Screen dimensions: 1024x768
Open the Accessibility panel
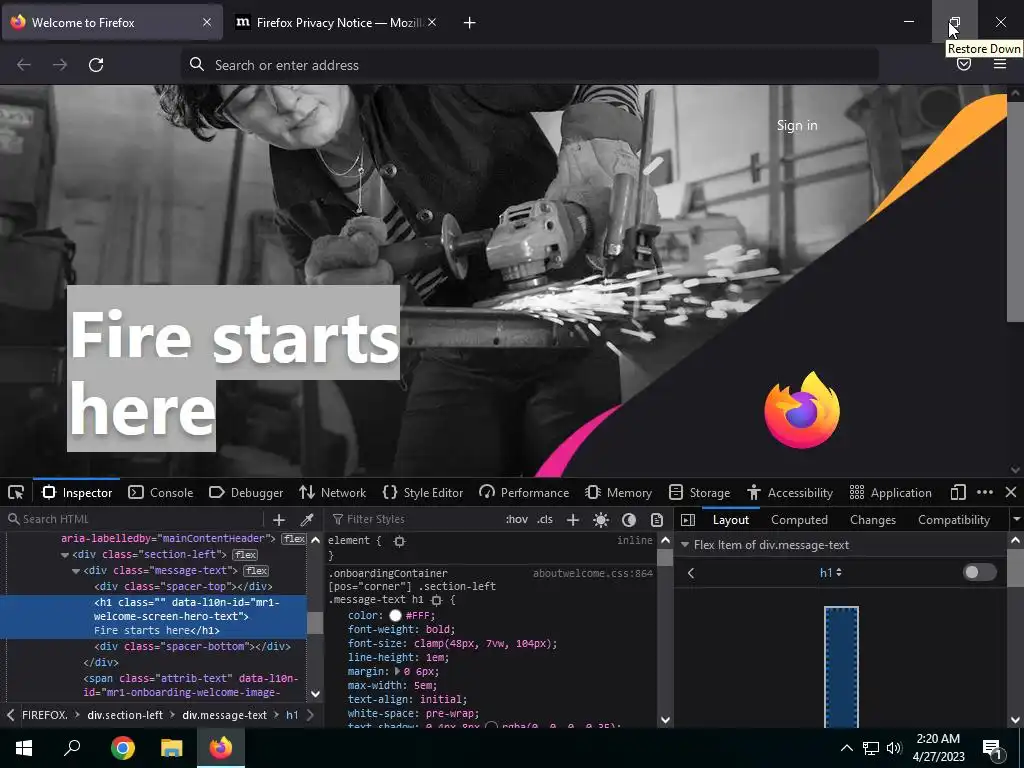(x=790, y=492)
